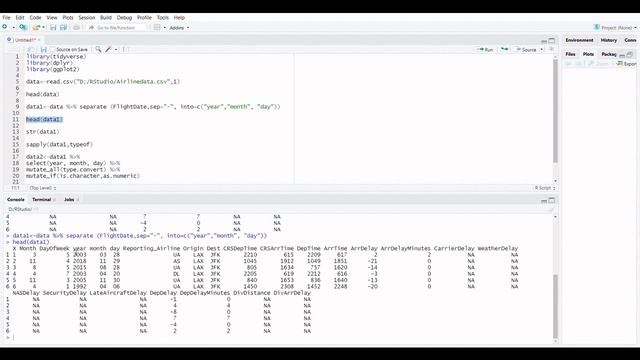Click the Show in new window icon

[x=31, y=49]
